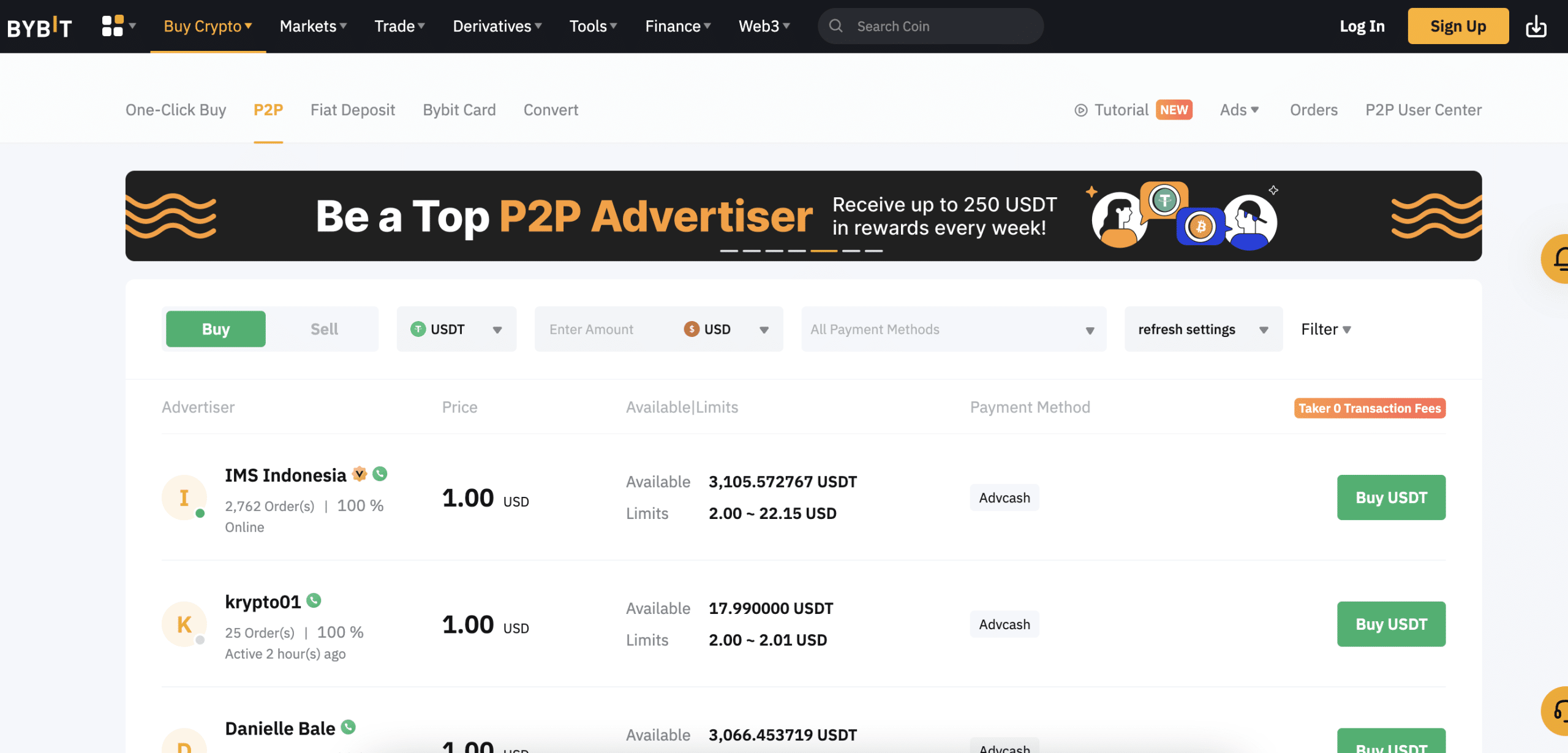The image size is (1568, 753).
Task: Open the Bybit Card tab
Action: tap(459, 110)
